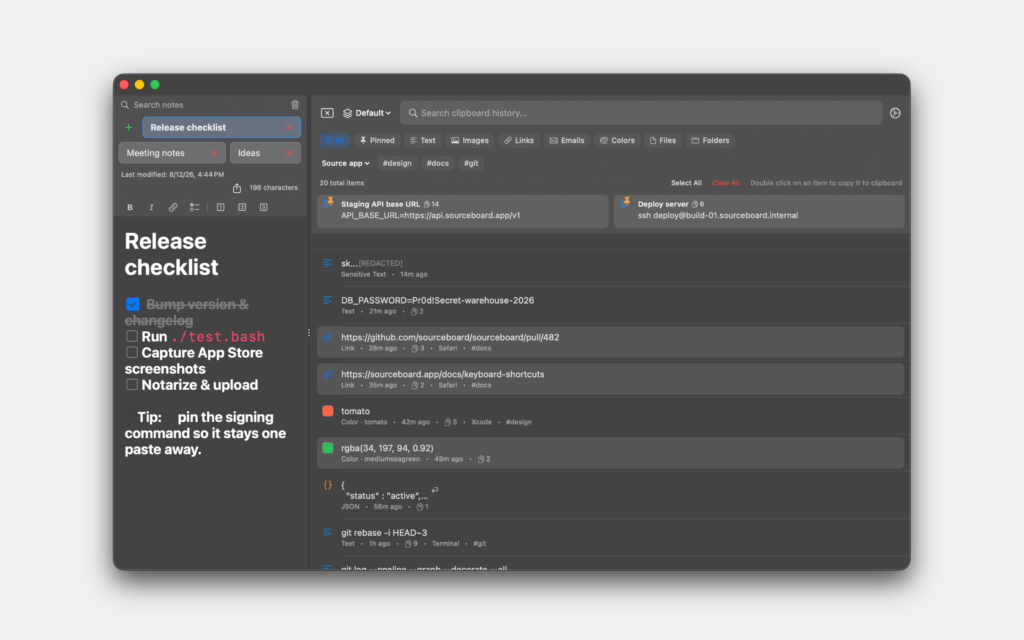Delete the current note with the trash icon

pyautogui.click(x=295, y=104)
